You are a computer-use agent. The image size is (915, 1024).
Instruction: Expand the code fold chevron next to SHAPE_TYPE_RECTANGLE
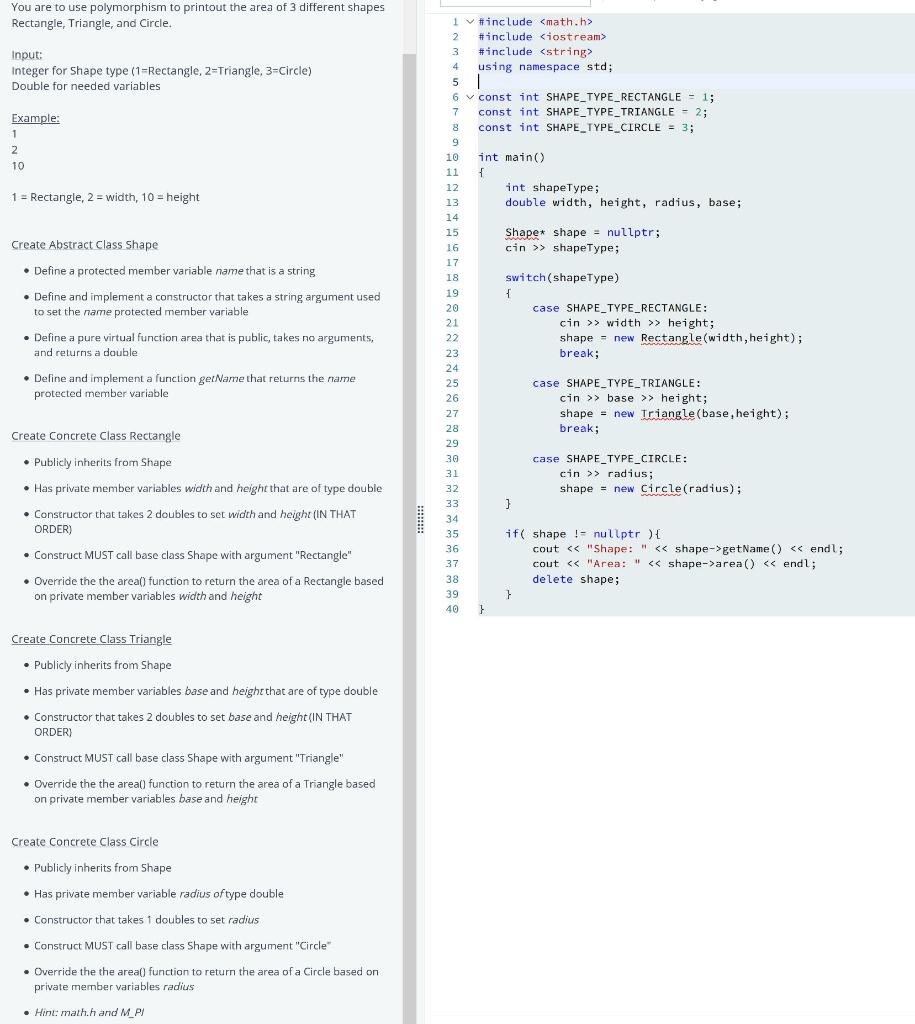pyautogui.click(x=469, y=96)
